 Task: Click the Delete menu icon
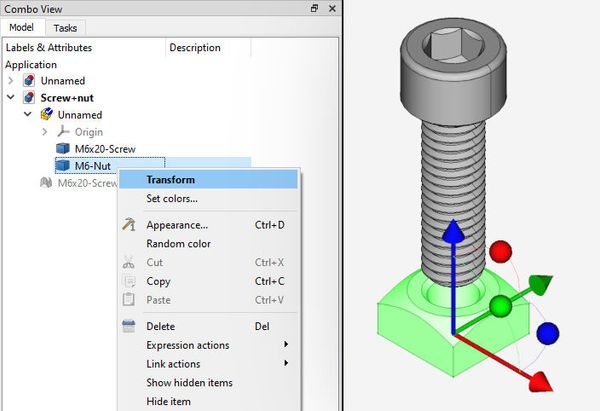pos(129,326)
